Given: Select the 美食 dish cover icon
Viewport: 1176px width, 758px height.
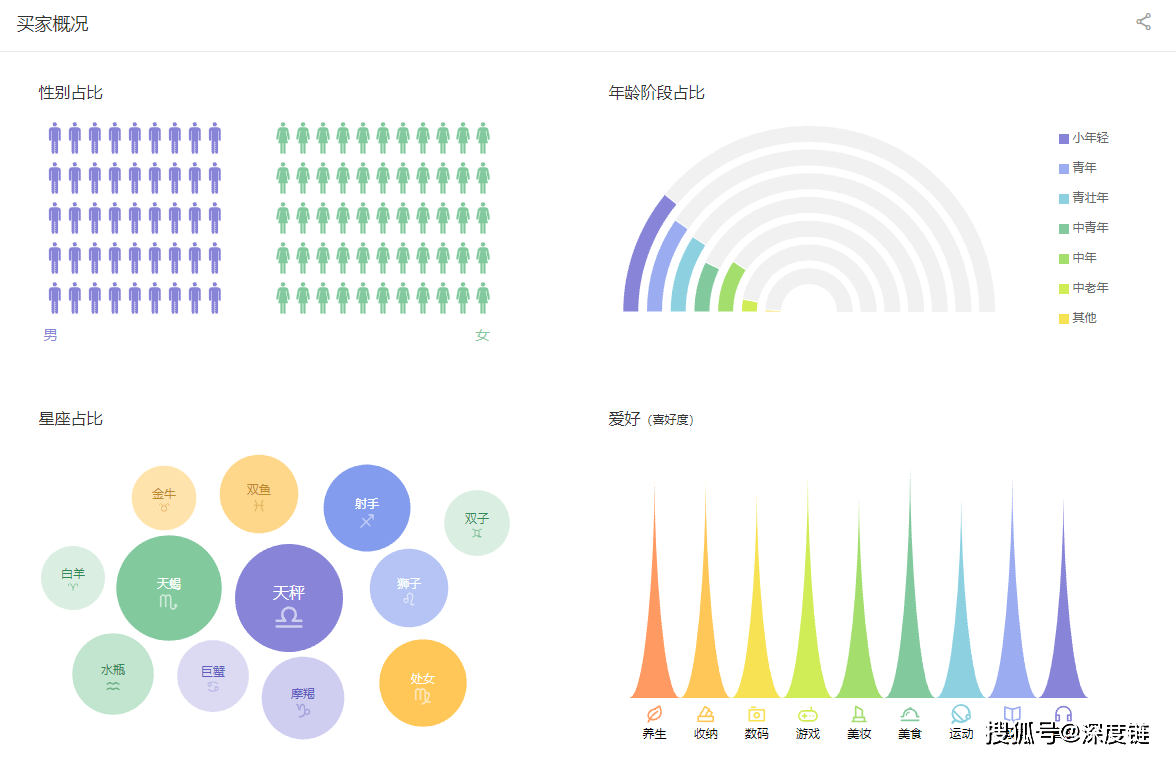Looking at the screenshot, I should pyautogui.click(x=910, y=714).
